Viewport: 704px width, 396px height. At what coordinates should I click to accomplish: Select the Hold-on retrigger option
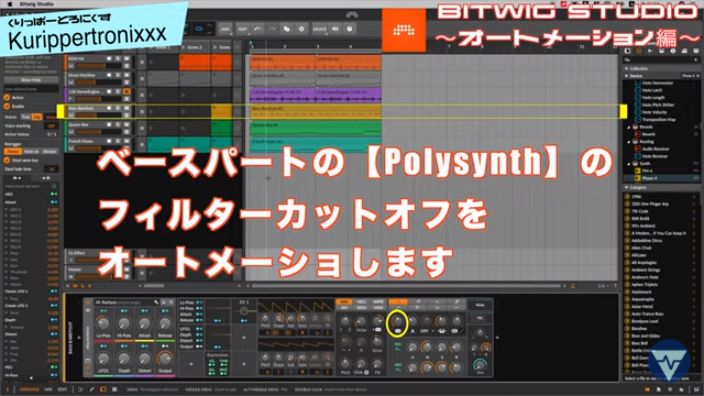click(x=31, y=151)
